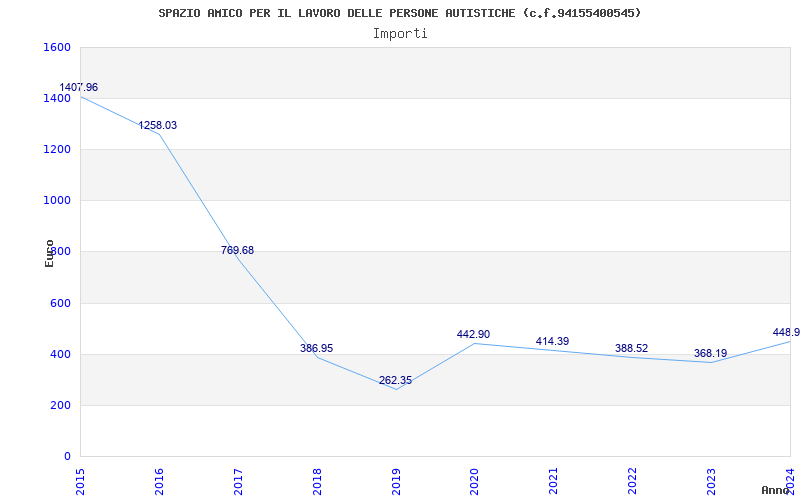
Task: Click the 1600 y-axis tick label
Action: point(57,47)
